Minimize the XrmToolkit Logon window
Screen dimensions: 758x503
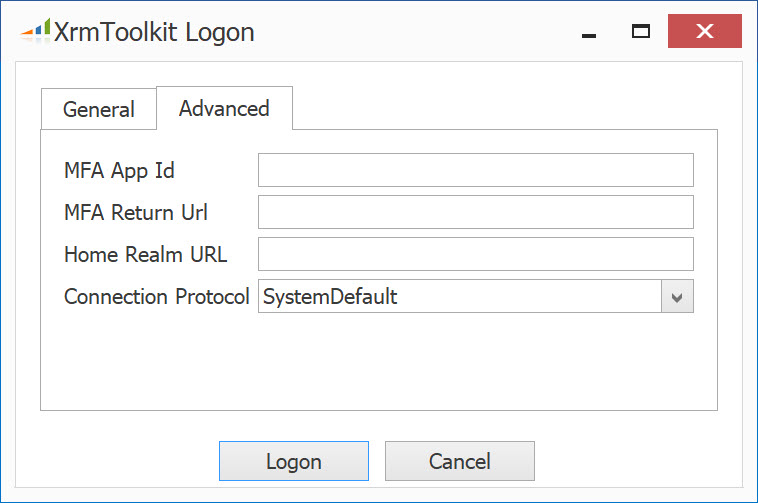(x=588, y=31)
